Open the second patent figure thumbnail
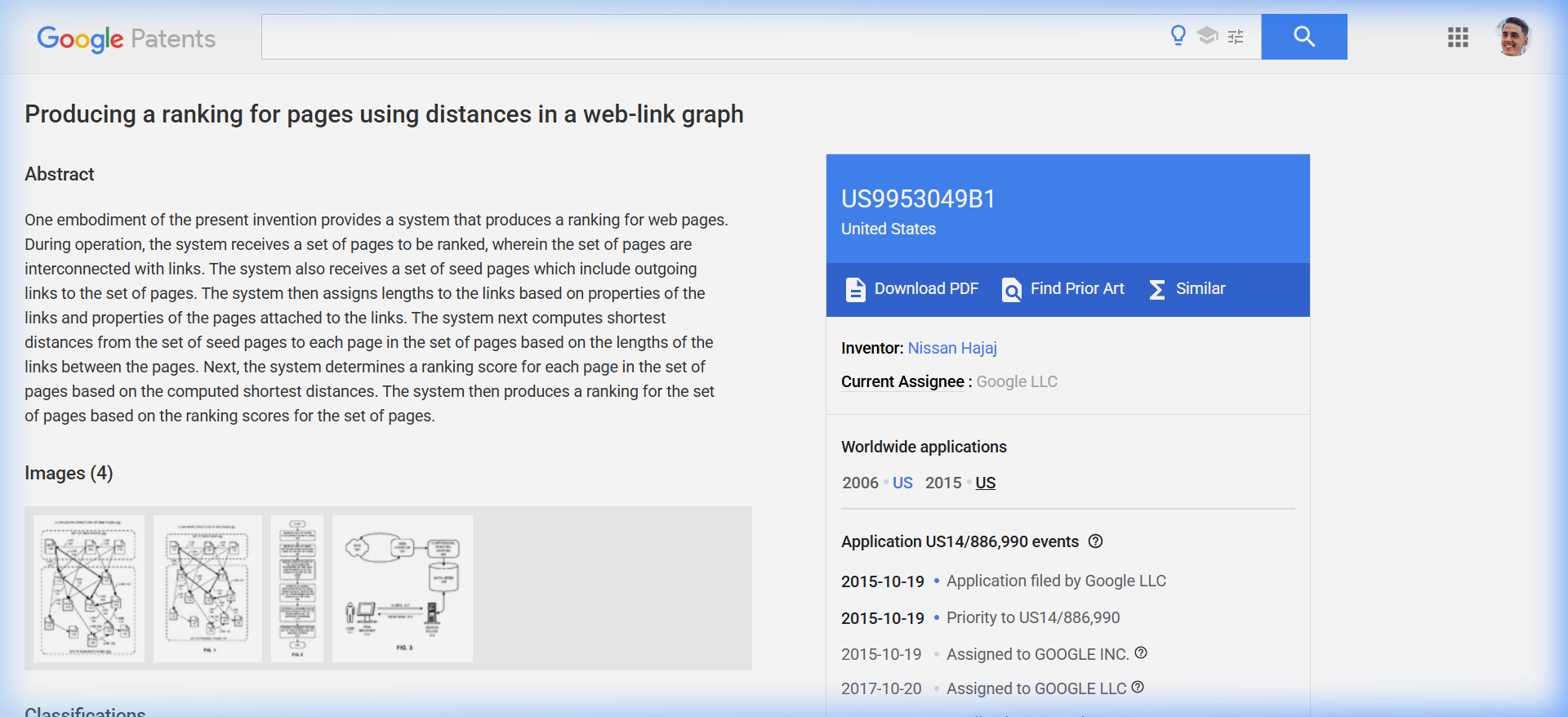The image size is (1568, 717). pyautogui.click(x=207, y=588)
